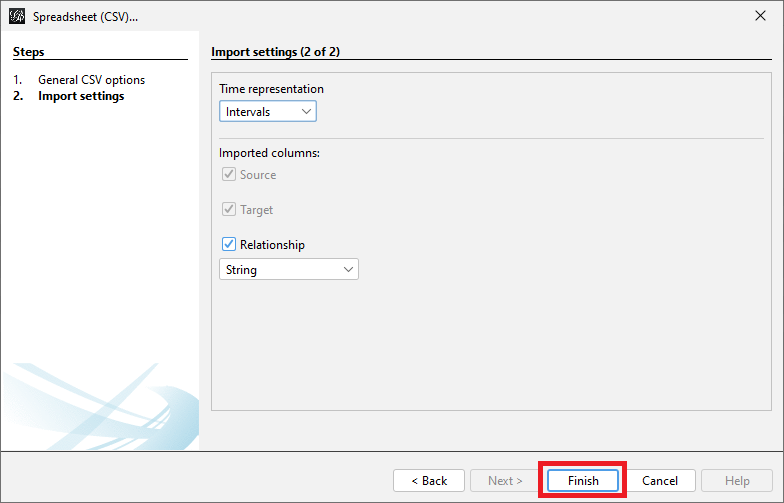Click the Steps heading in the sidebar

29,52
